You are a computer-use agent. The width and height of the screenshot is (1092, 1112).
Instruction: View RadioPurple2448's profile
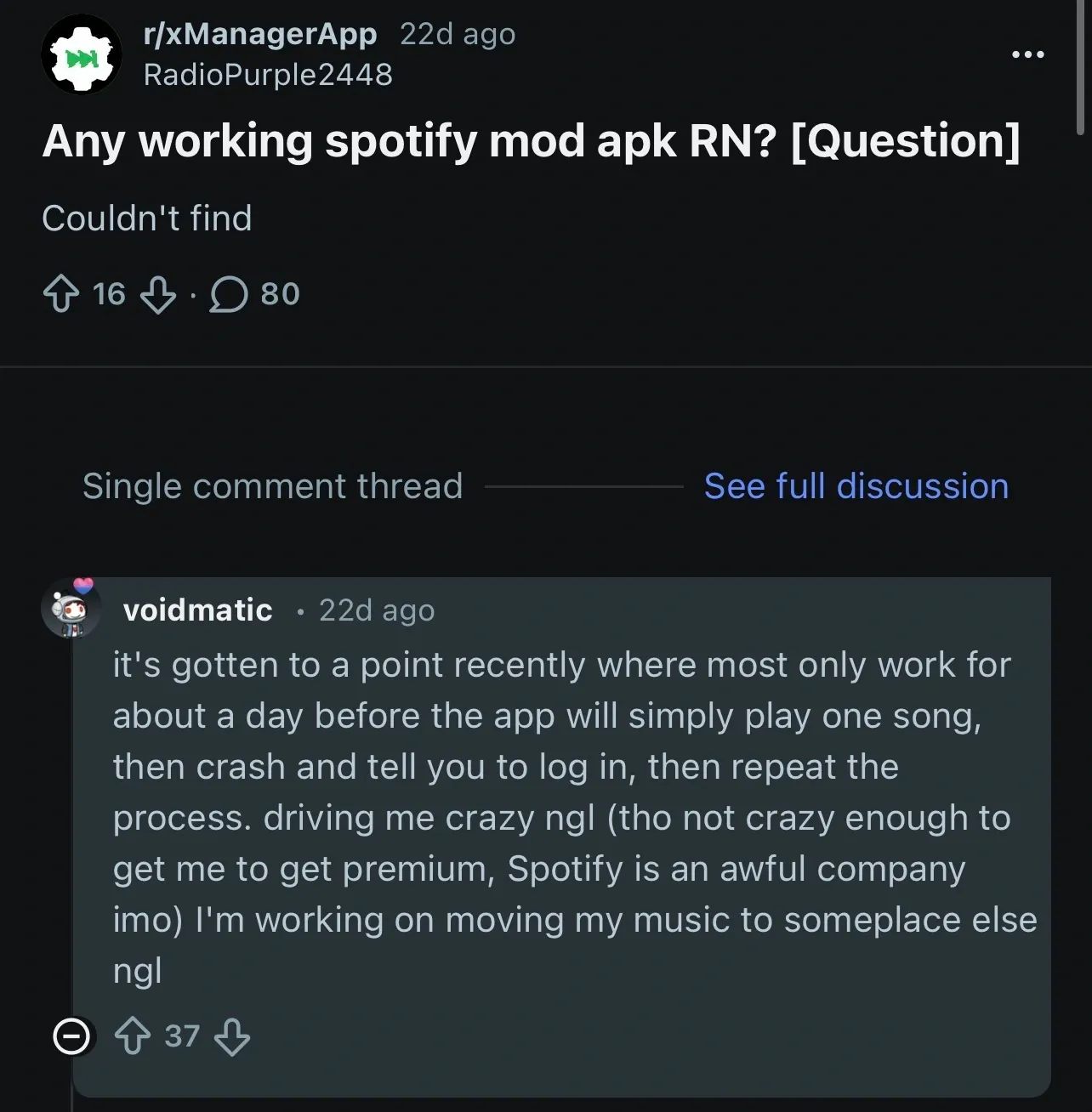click(x=270, y=75)
